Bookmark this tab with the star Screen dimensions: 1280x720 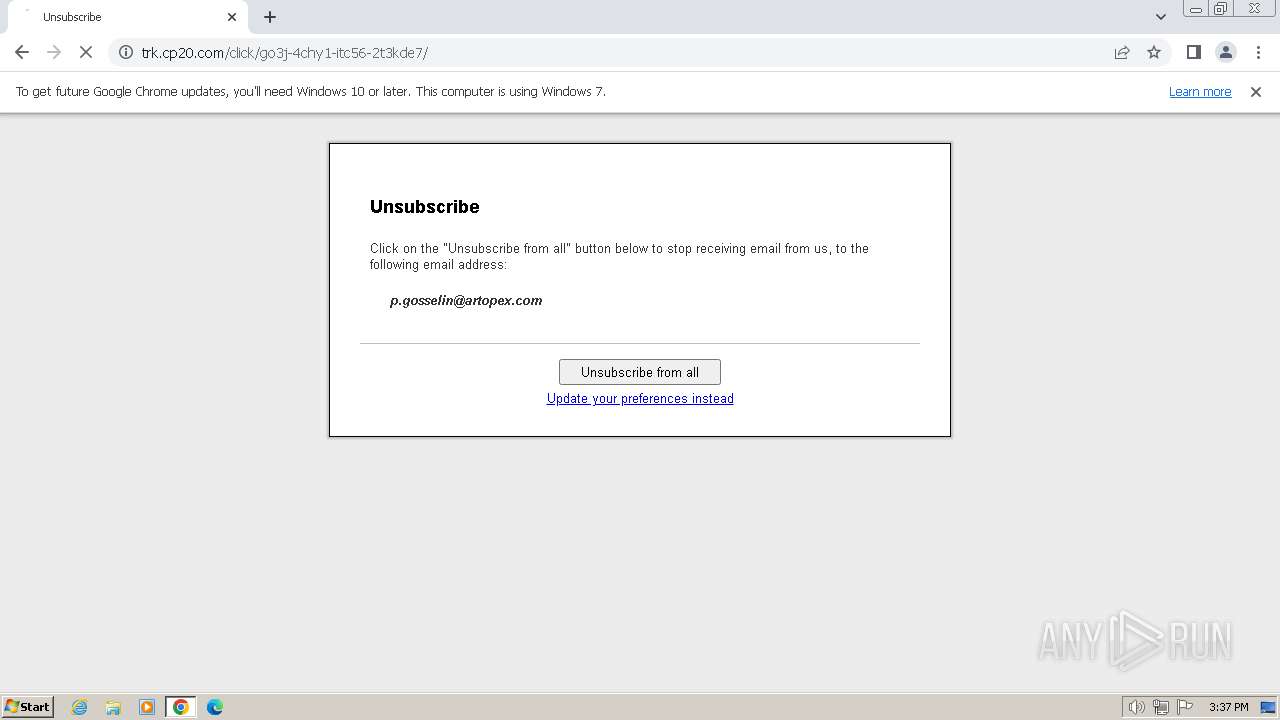[1154, 52]
